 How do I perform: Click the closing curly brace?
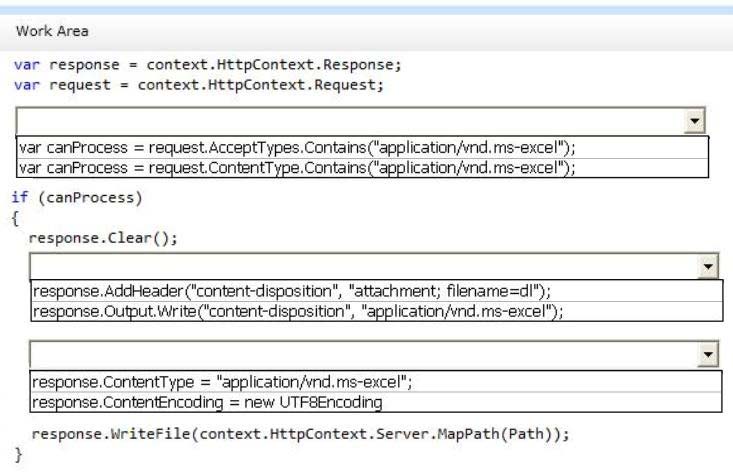[18, 454]
